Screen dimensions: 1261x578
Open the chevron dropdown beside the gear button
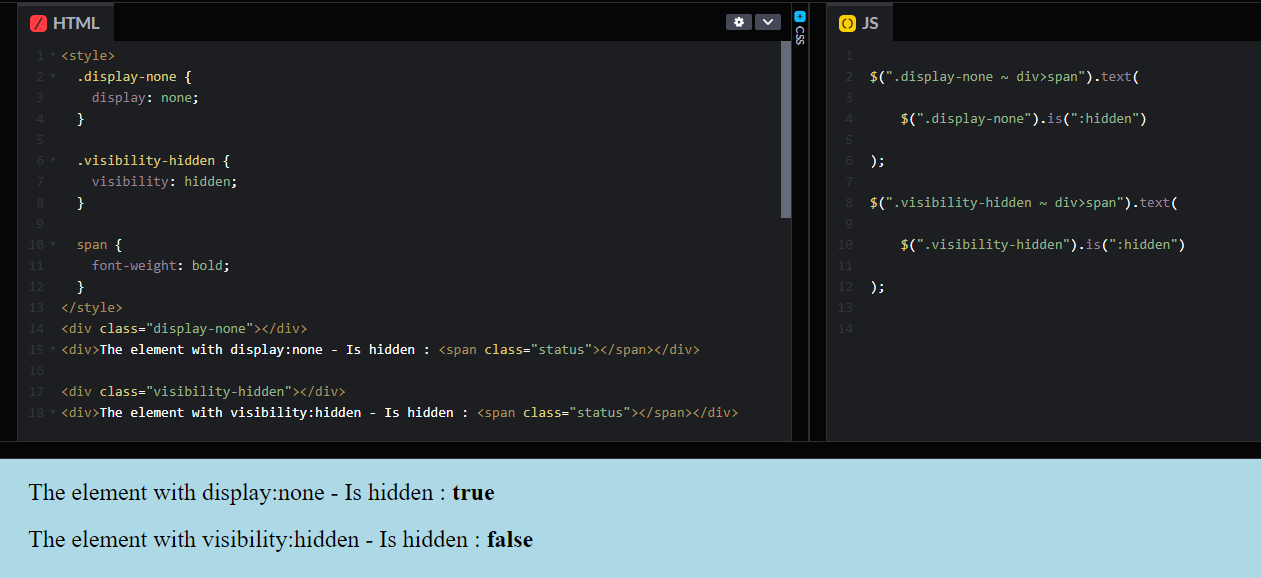pos(768,21)
